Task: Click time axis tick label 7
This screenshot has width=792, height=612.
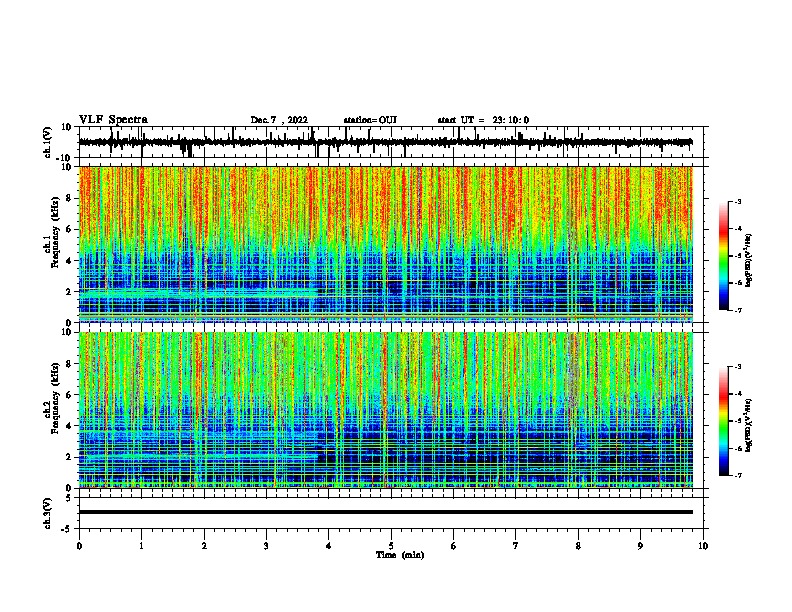Action: point(516,546)
